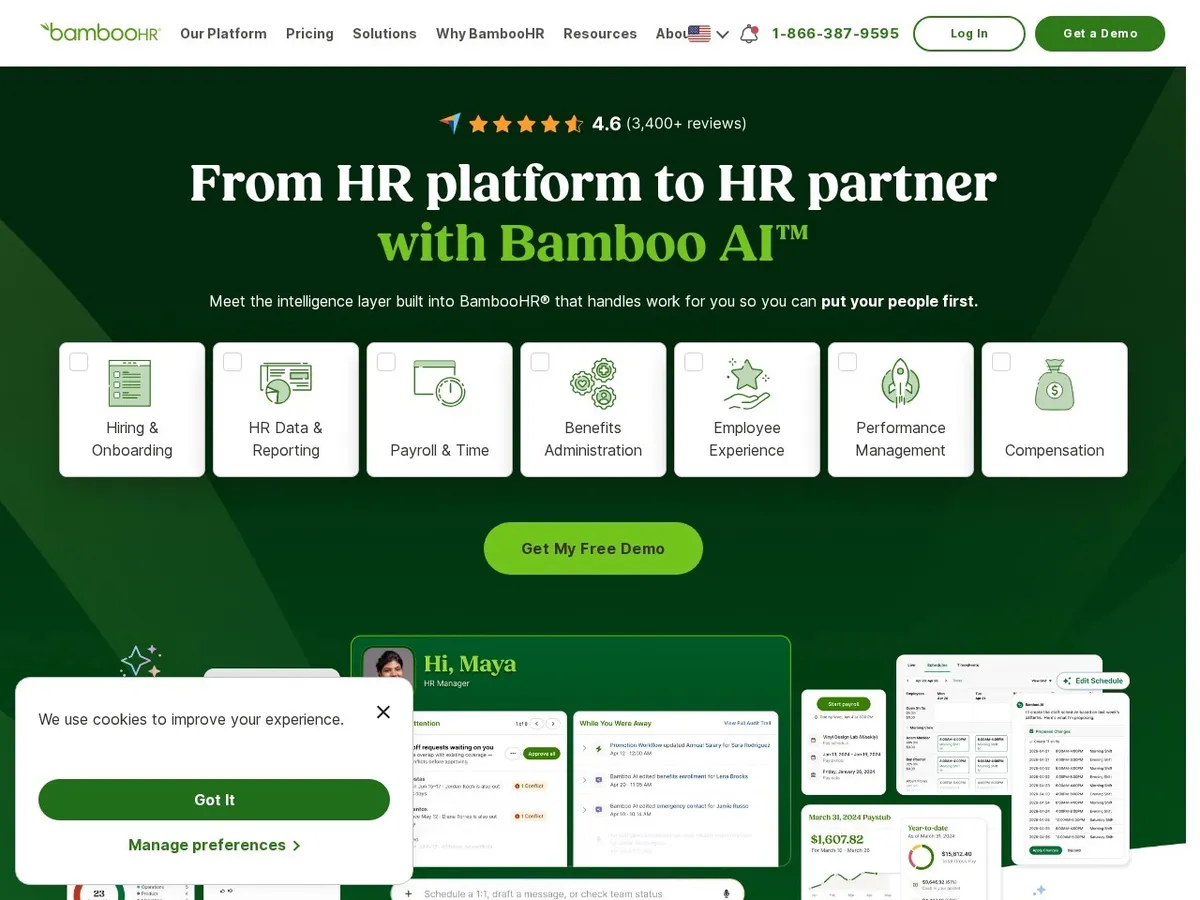Click the Edit Schedule pill

click(1093, 681)
